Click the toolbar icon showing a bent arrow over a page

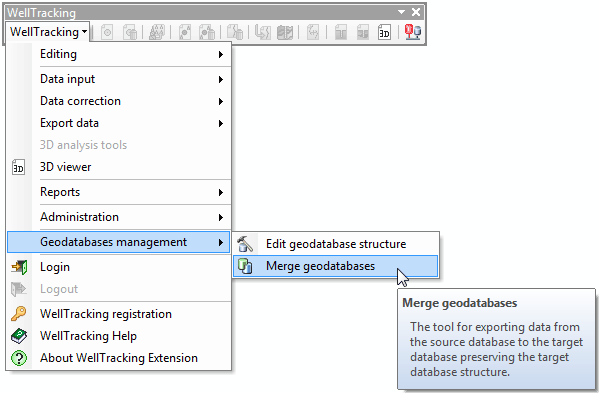[263, 32]
